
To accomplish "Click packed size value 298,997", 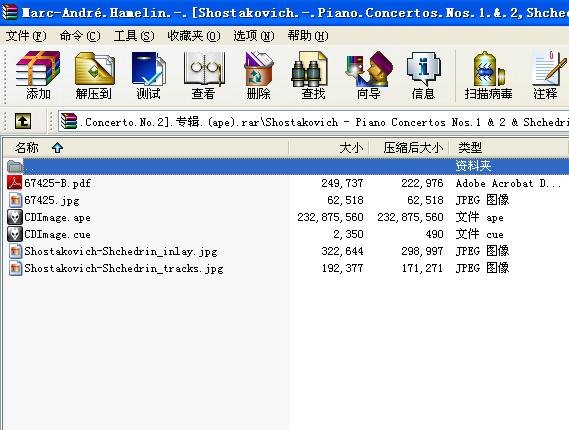I will tap(422, 251).
